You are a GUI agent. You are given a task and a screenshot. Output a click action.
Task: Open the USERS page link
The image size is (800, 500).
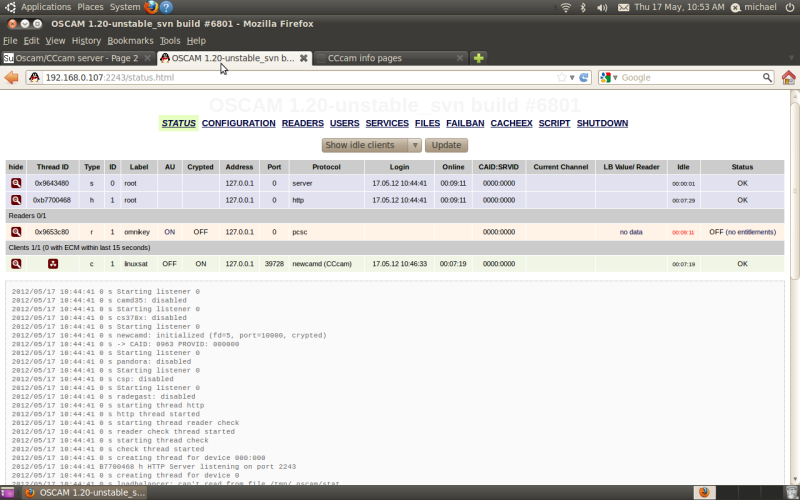coord(344,123)
